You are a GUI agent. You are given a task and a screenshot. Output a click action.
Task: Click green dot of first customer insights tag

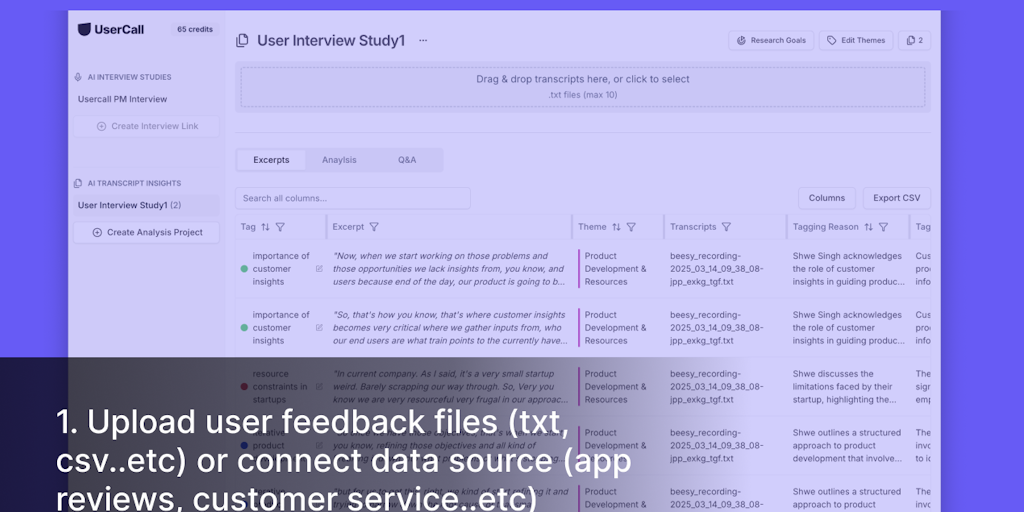244,268
